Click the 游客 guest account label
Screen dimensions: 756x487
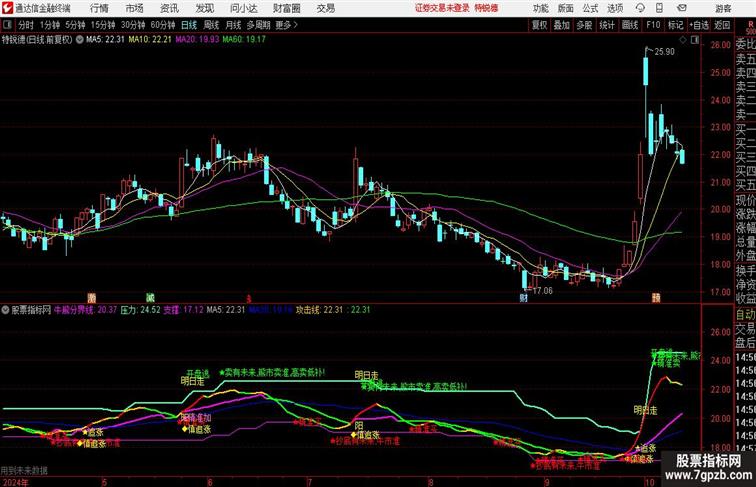coord(723,9)
